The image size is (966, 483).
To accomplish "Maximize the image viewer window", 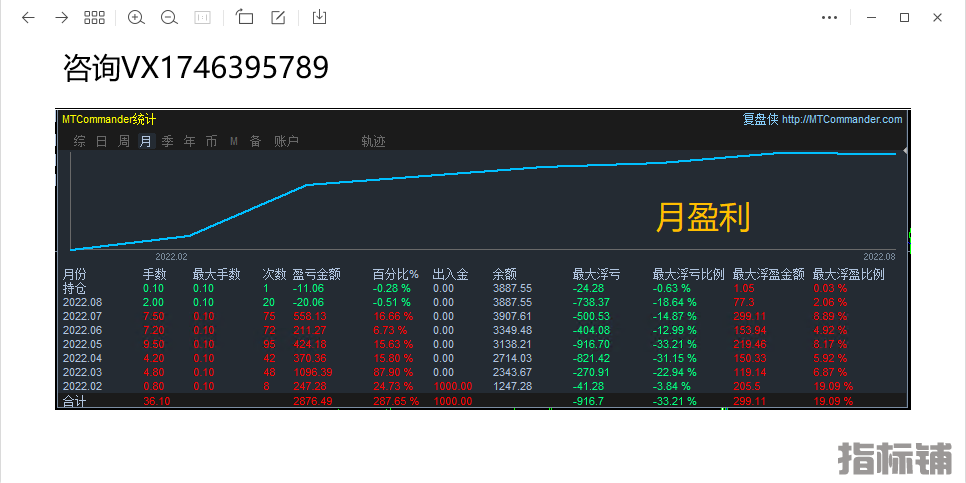I will tap(904, 18).
